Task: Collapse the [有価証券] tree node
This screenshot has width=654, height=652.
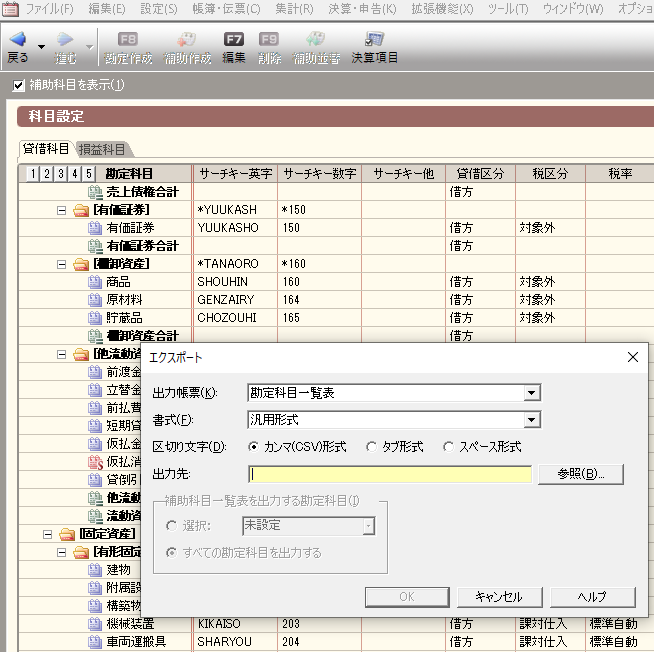Action: tap(61, 210)
